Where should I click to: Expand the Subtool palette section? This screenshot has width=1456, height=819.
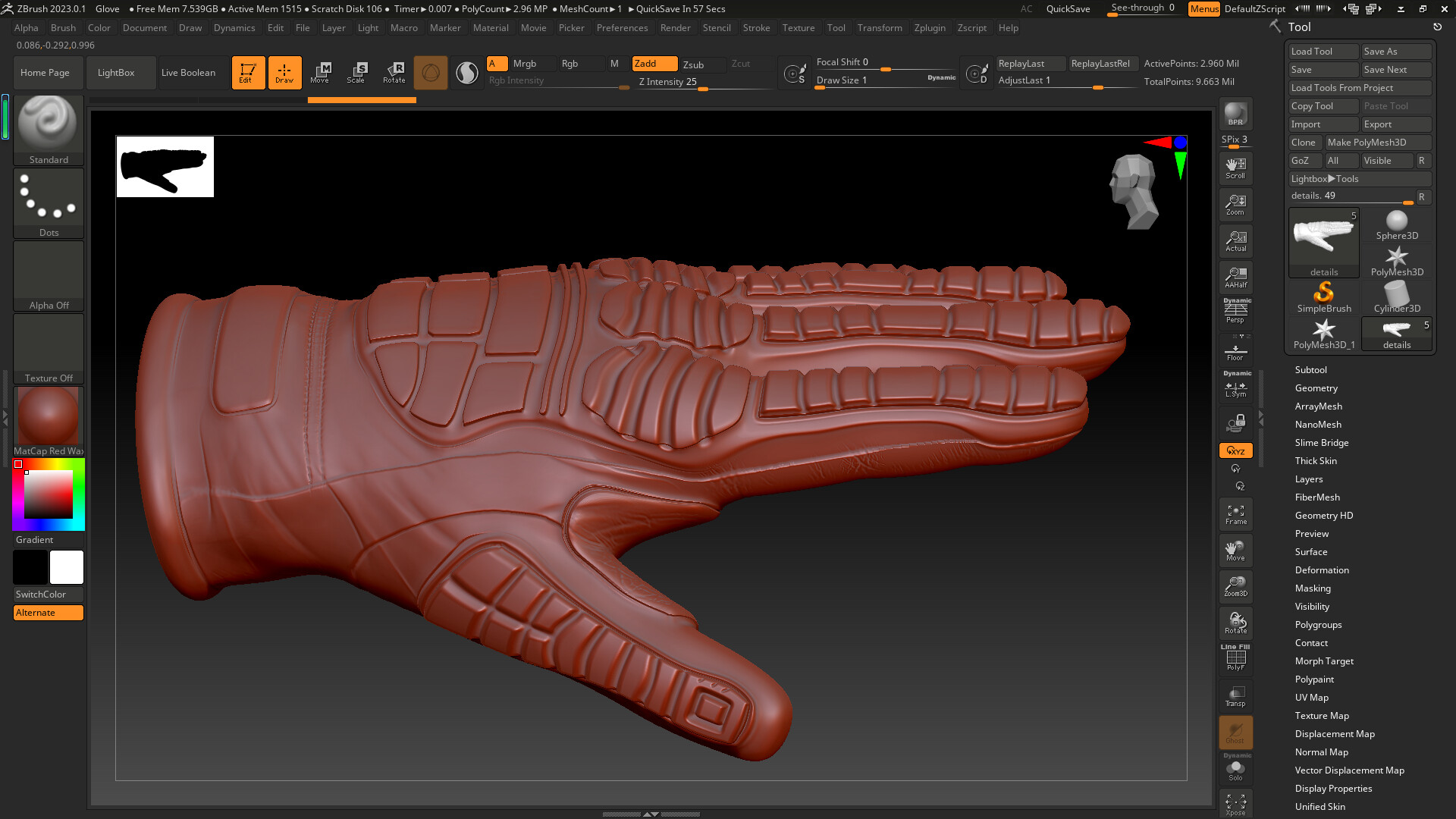coord(1310,370)
